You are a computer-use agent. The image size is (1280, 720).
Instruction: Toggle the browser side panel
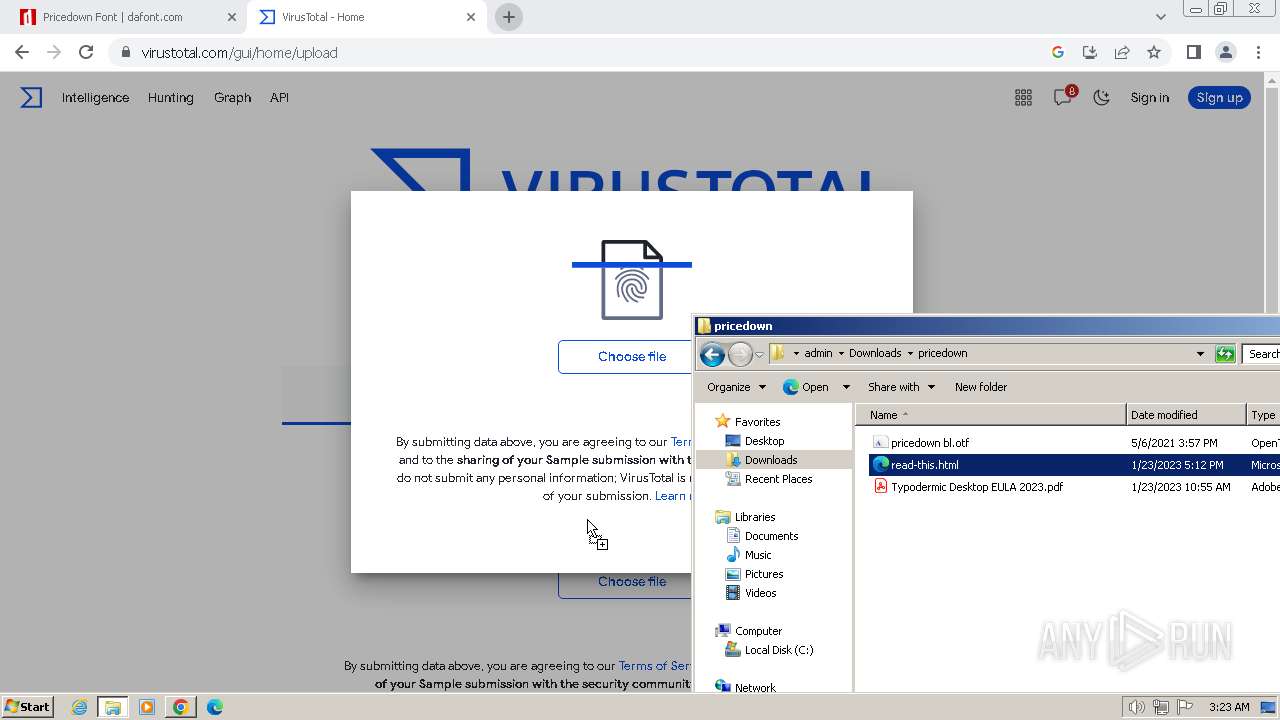tap(1193, 52)
